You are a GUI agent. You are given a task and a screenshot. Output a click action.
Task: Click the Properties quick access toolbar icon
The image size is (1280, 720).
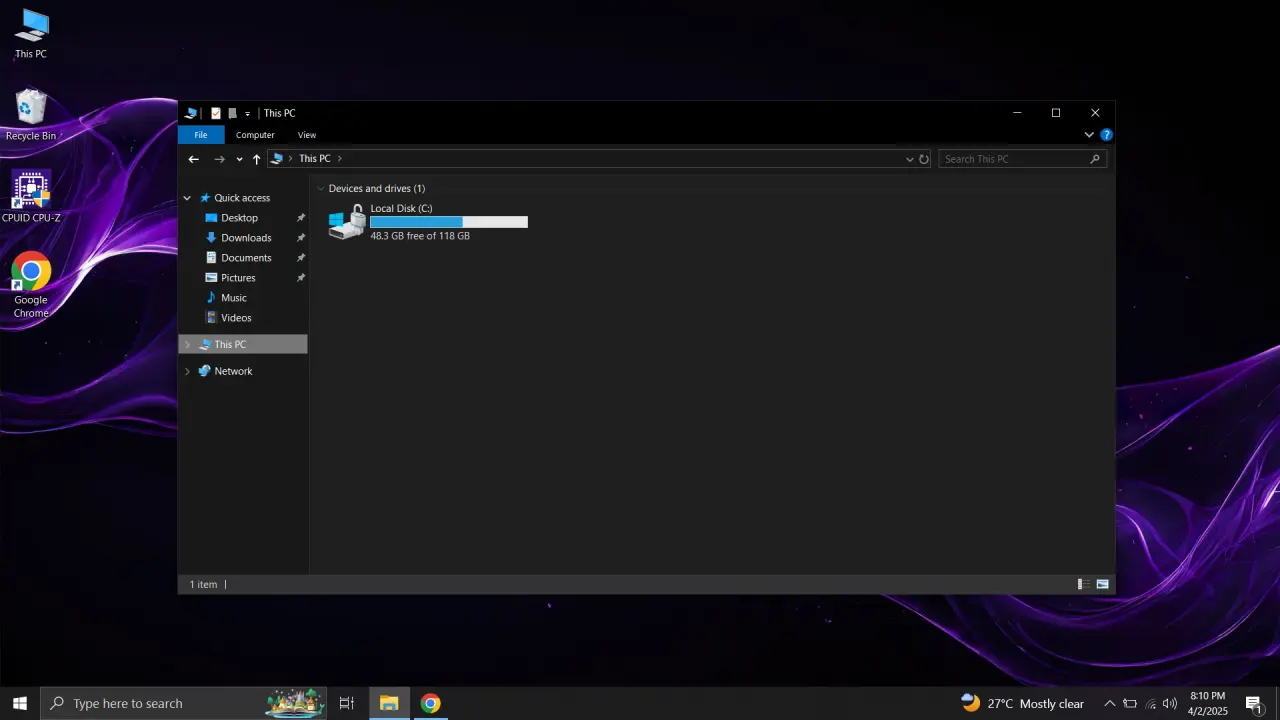[x=215, y=113]
